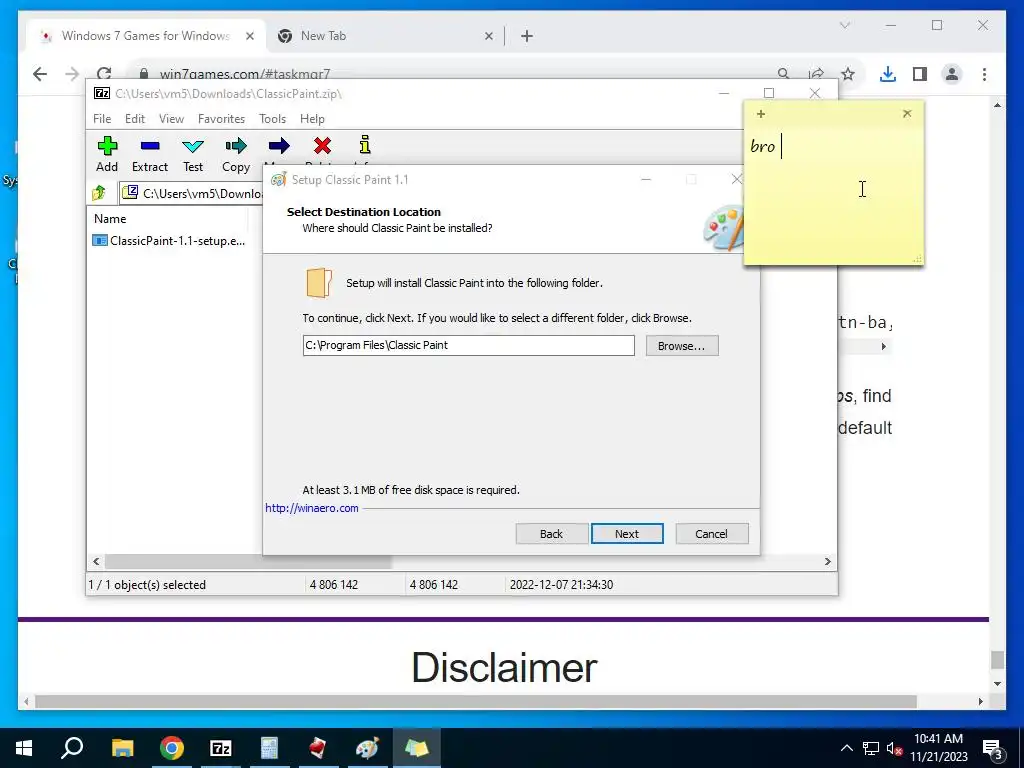This screenshot has height=768, width=1024.
Task: Open the View menu in 7-Zip
Action: [x=171, y=119]
